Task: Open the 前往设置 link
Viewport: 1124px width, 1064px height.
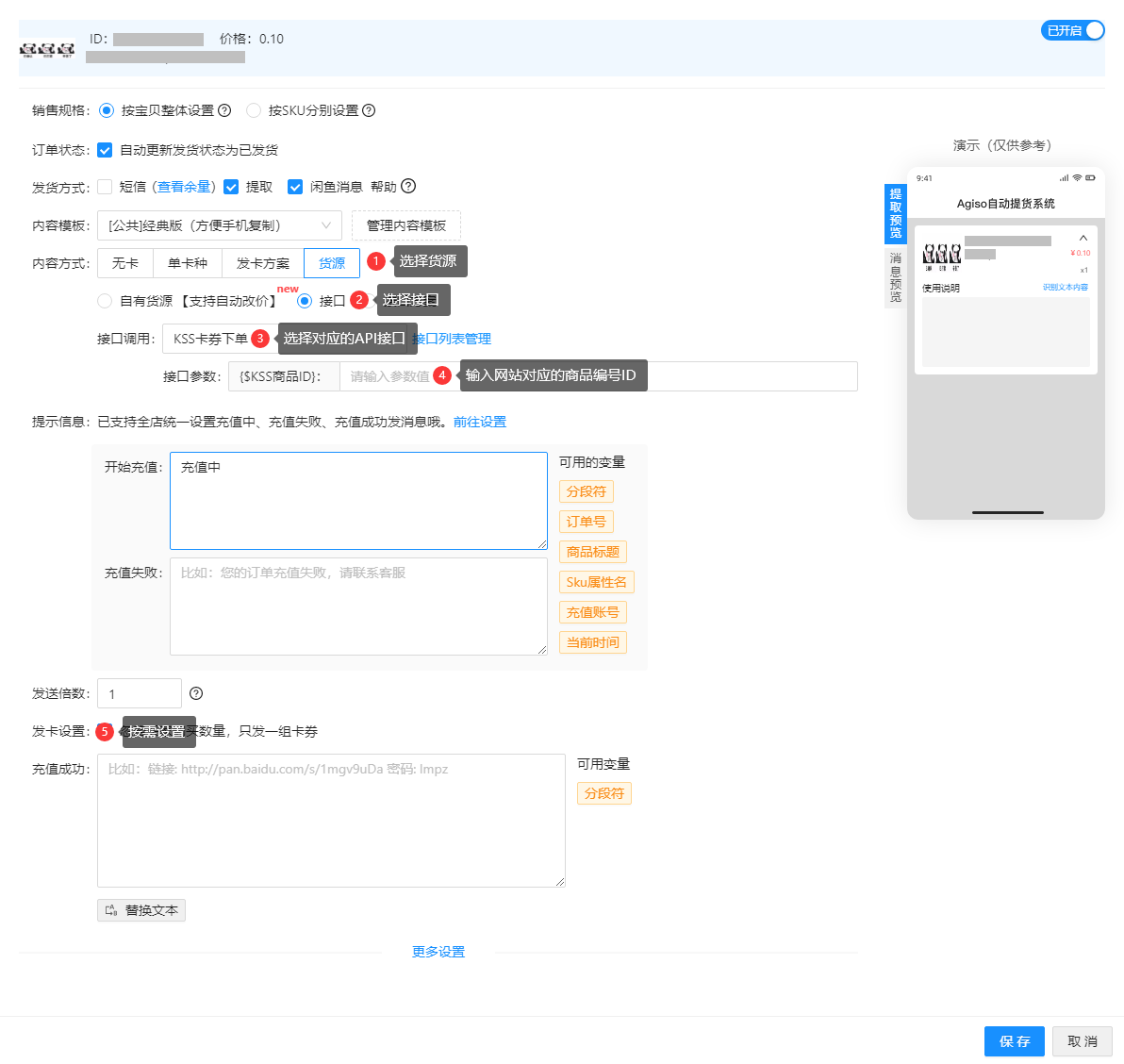Action: pyautogui.click(x=480, y=422)
